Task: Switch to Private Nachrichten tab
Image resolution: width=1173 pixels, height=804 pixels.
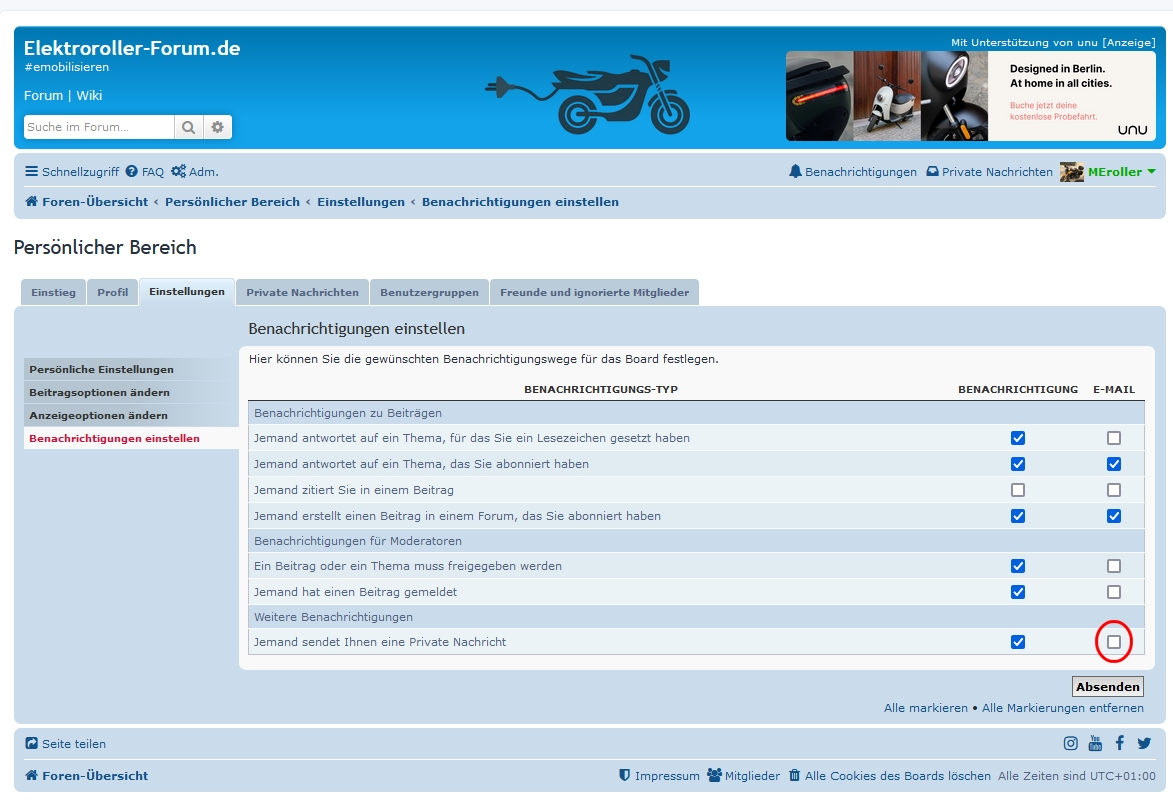Action: (302, 292)
